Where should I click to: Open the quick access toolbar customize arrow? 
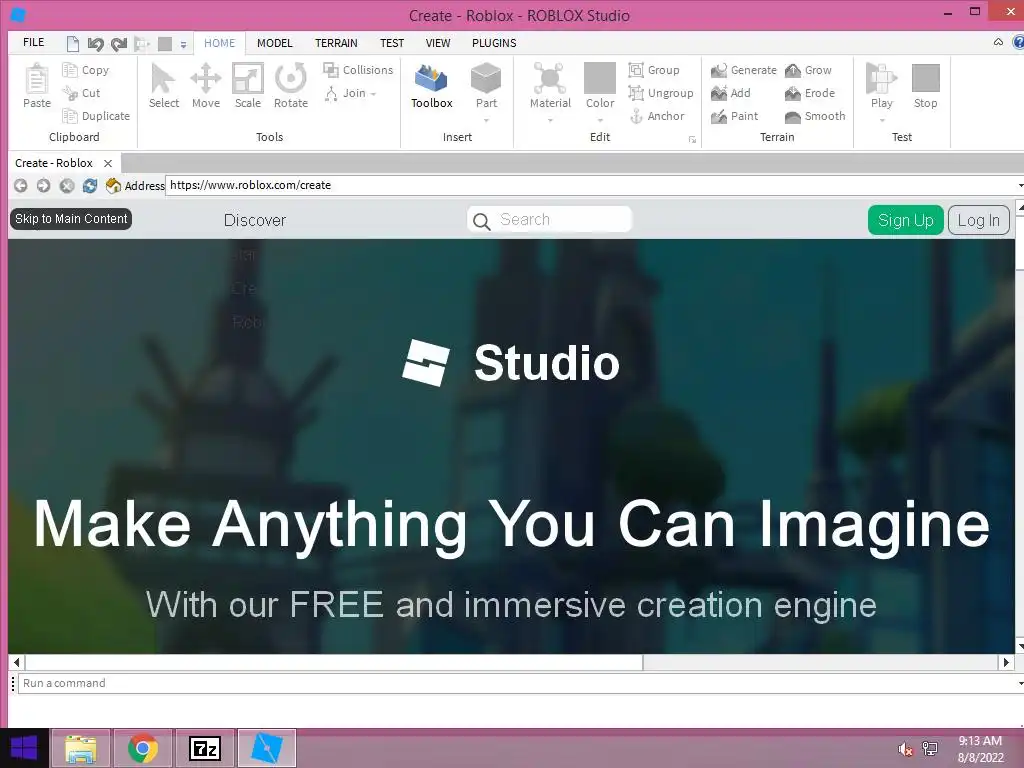184,45
